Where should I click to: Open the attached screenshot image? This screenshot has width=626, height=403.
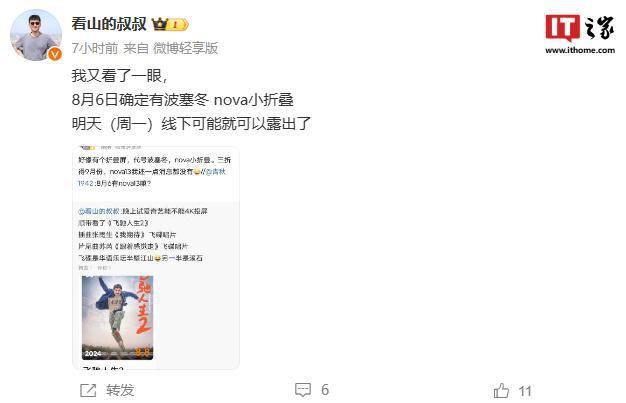tap(156, 258)
